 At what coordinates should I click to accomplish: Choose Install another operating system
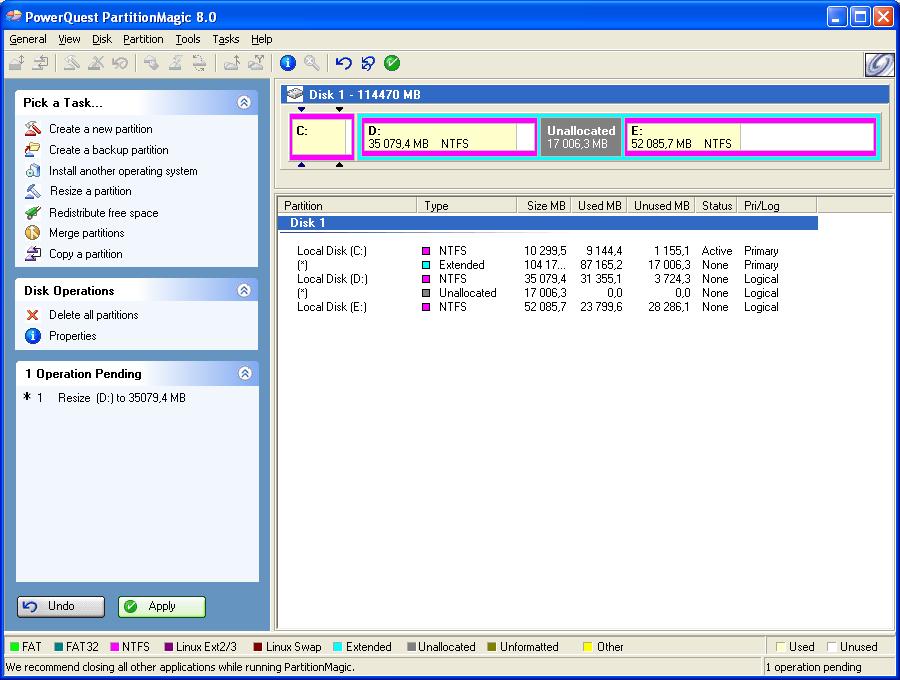tap(123, 171)
